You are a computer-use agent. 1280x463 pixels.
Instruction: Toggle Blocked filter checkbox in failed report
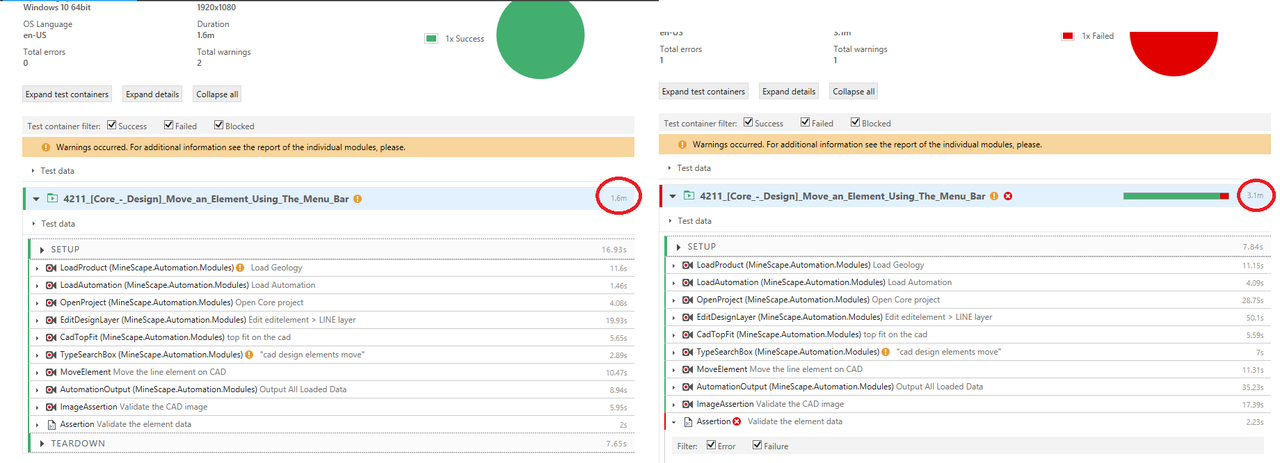pyautogui.click(x=855, y=123)
